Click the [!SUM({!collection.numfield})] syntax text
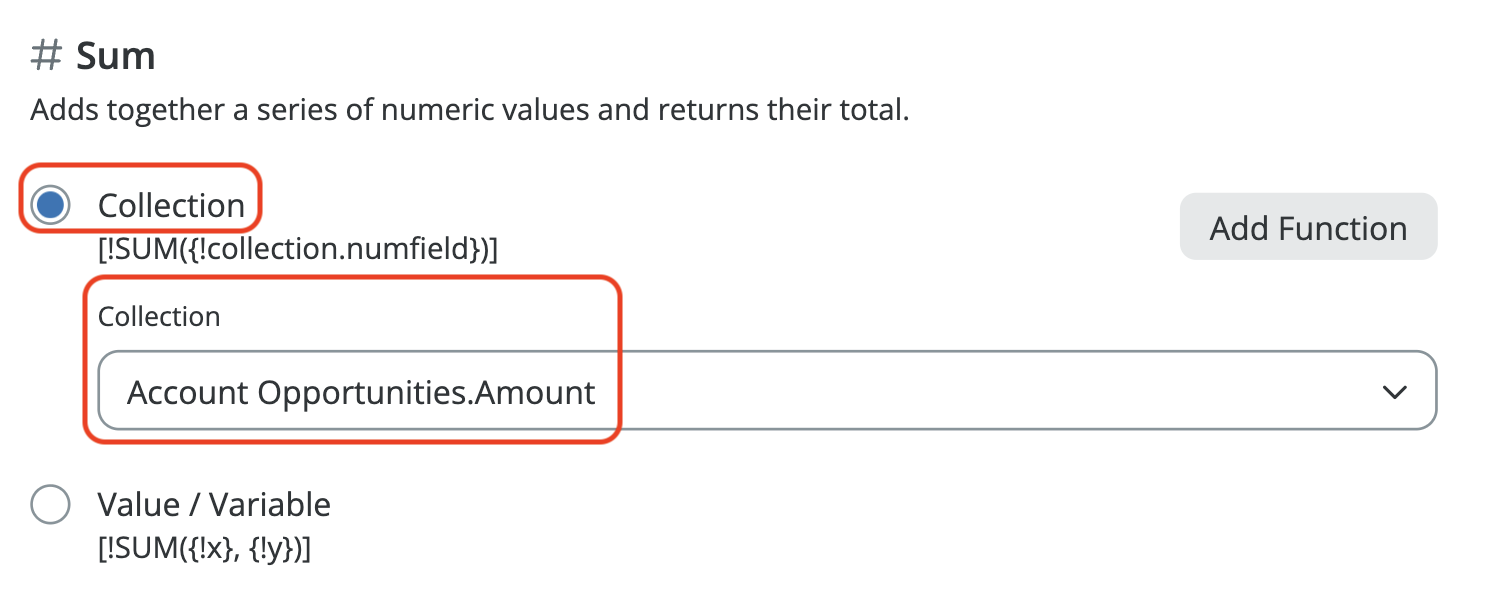The width and height of the screenshot is (1492, 614). [x=297, y=249]
